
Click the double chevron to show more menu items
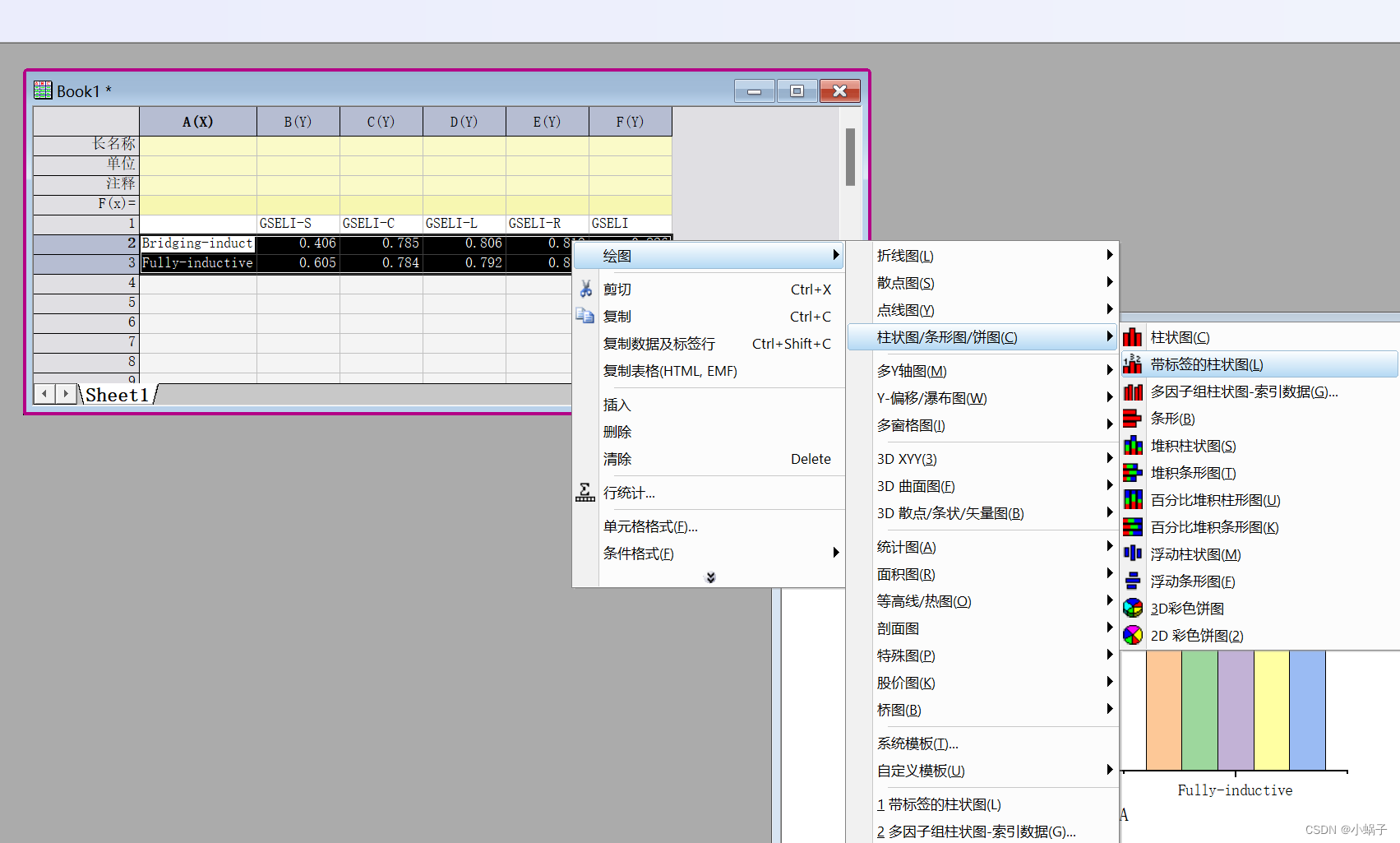(710, 577)
